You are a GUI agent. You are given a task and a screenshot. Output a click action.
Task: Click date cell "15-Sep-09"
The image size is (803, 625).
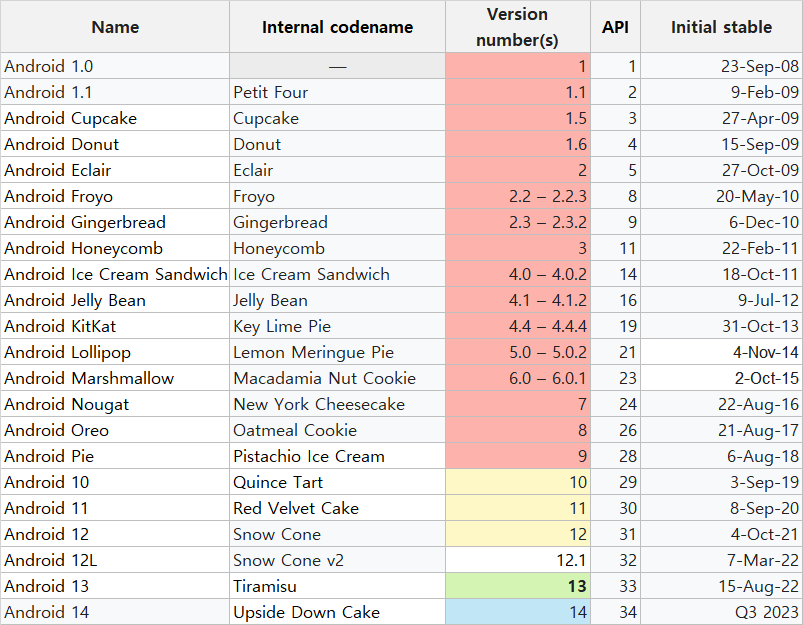click(x=722, y=144)
